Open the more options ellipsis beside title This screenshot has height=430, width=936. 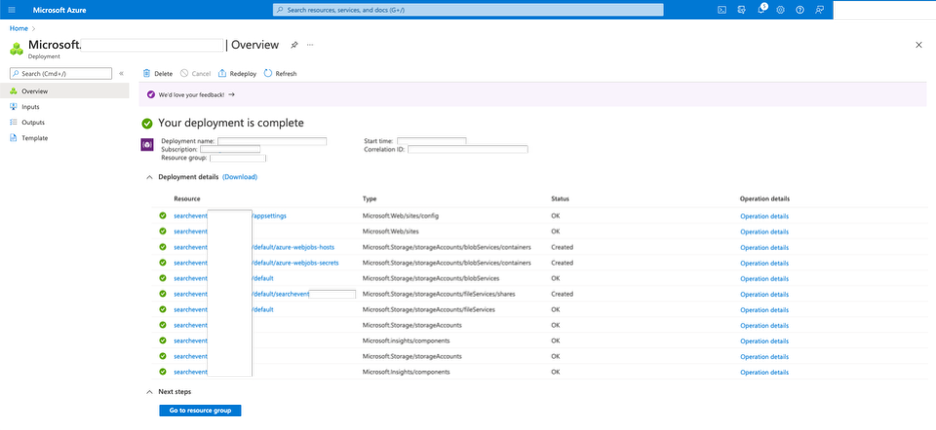pyautogui.click(x=310, y=45)
